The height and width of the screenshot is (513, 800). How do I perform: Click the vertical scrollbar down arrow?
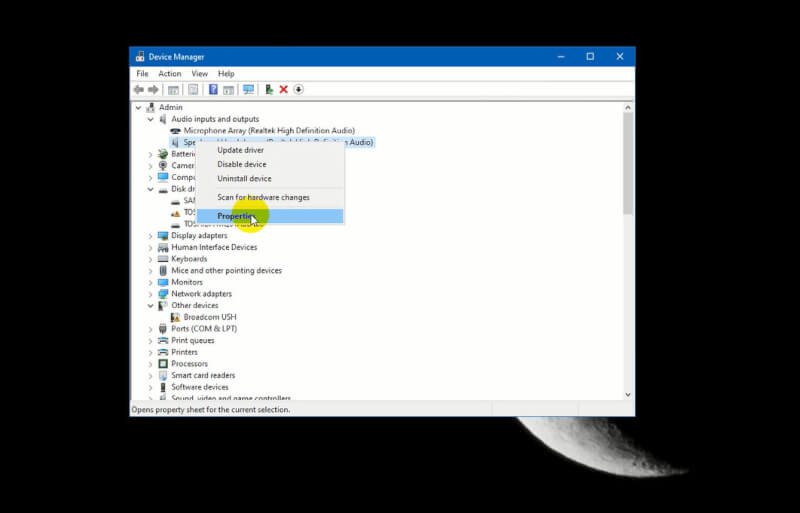pyautogui.click(x=628, y=395)
